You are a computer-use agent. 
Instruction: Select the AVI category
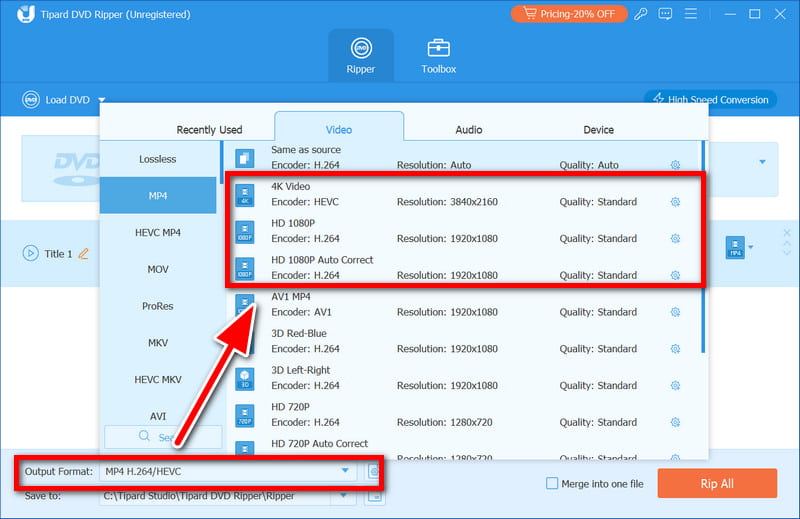[158, 416]
